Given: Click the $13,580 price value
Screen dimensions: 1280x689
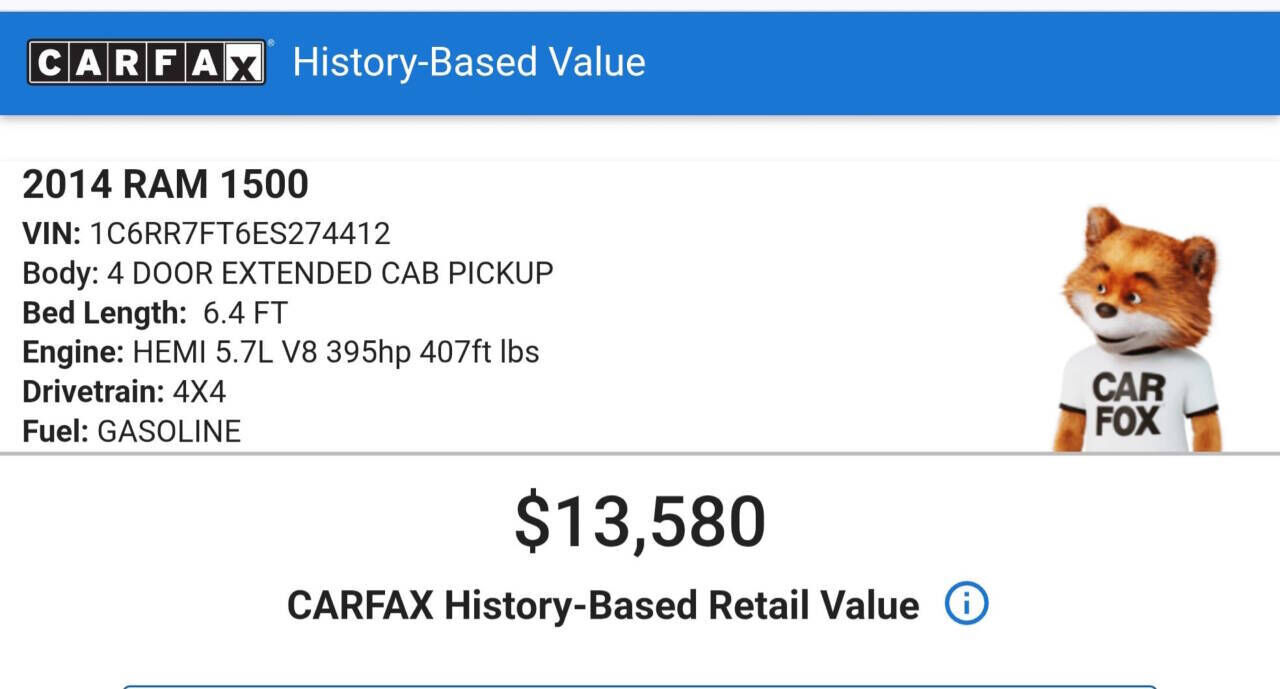Looking at the screenshot, I should pos(640,522).
